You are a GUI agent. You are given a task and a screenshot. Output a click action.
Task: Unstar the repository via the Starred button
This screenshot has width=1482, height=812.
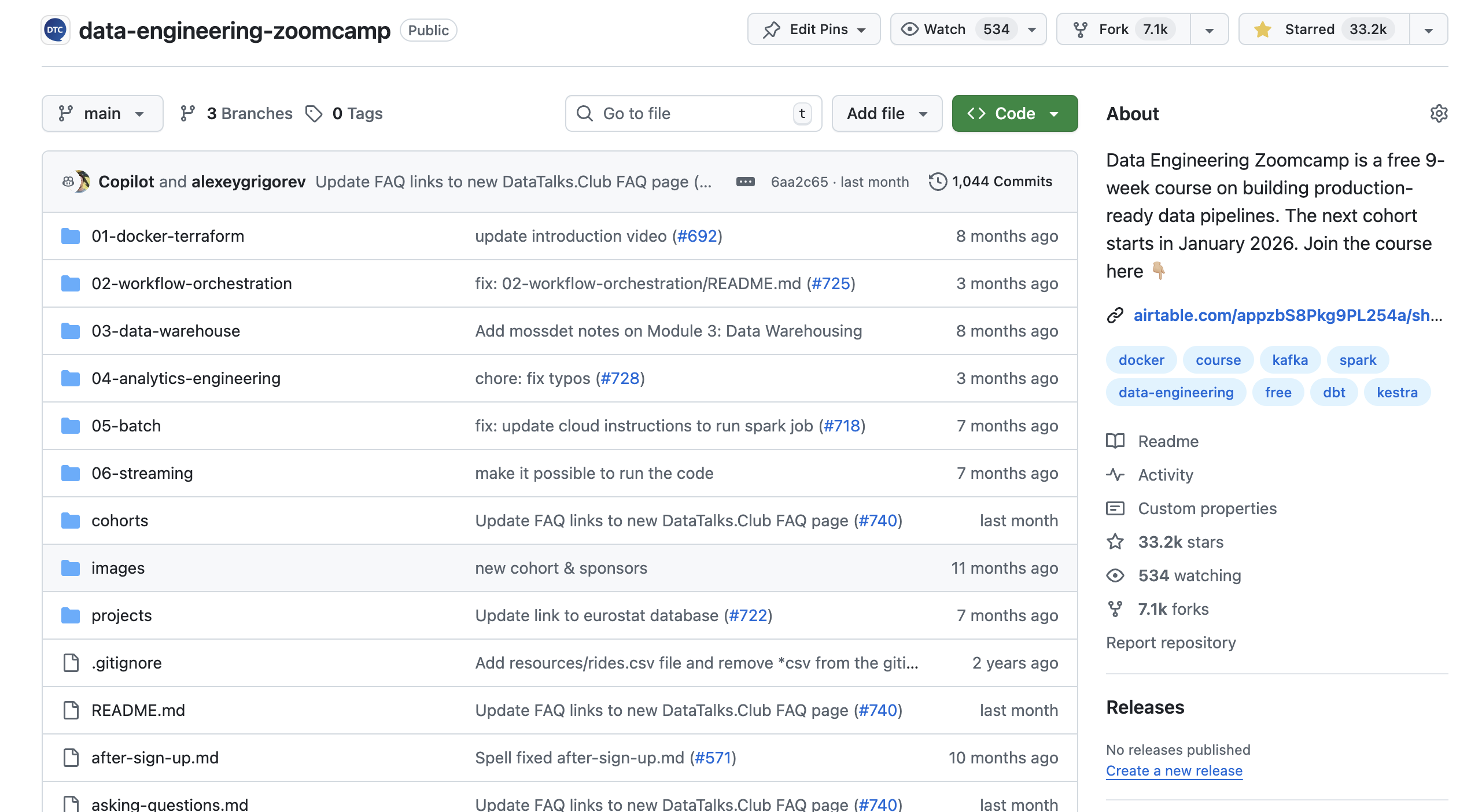pos(1325,29)
